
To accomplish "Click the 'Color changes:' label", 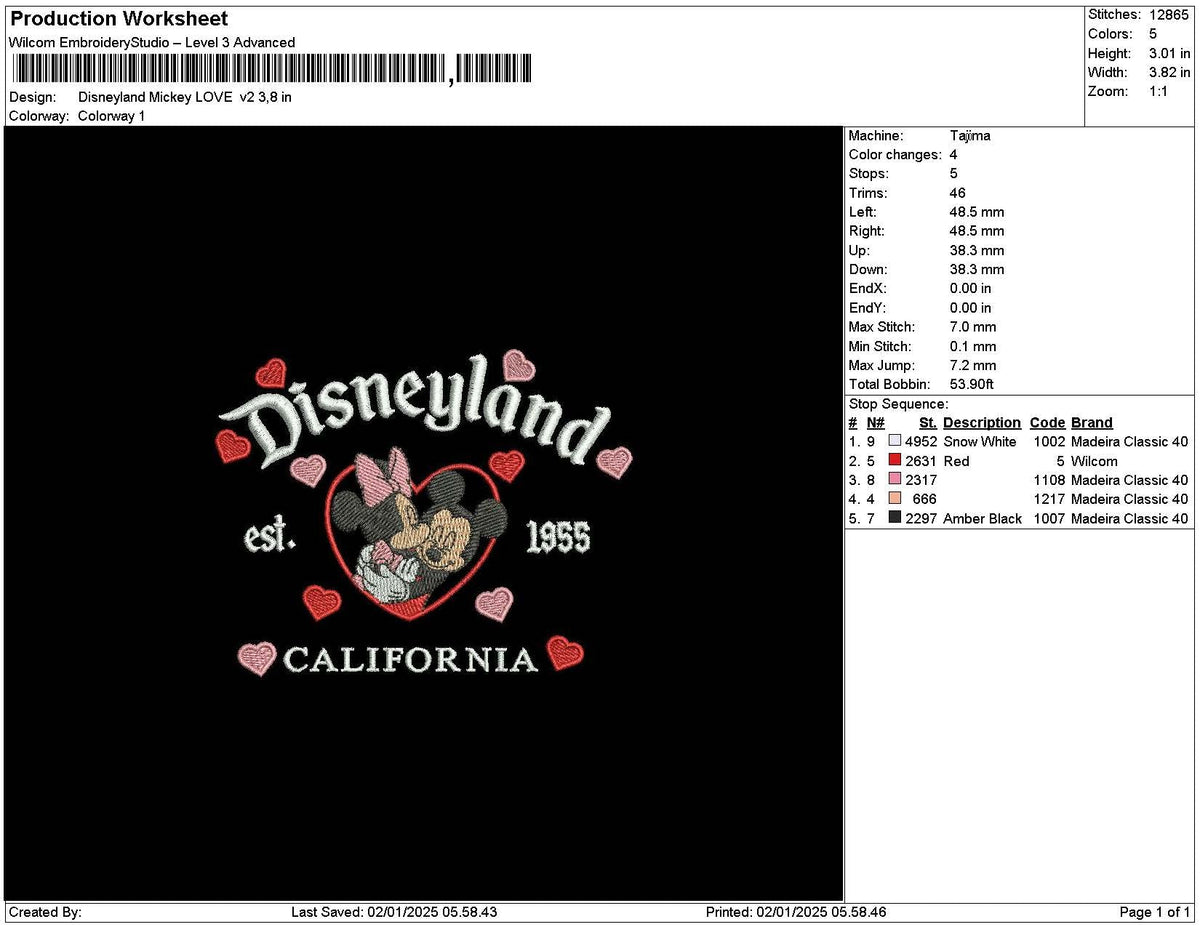I will [x=895, y=154].
